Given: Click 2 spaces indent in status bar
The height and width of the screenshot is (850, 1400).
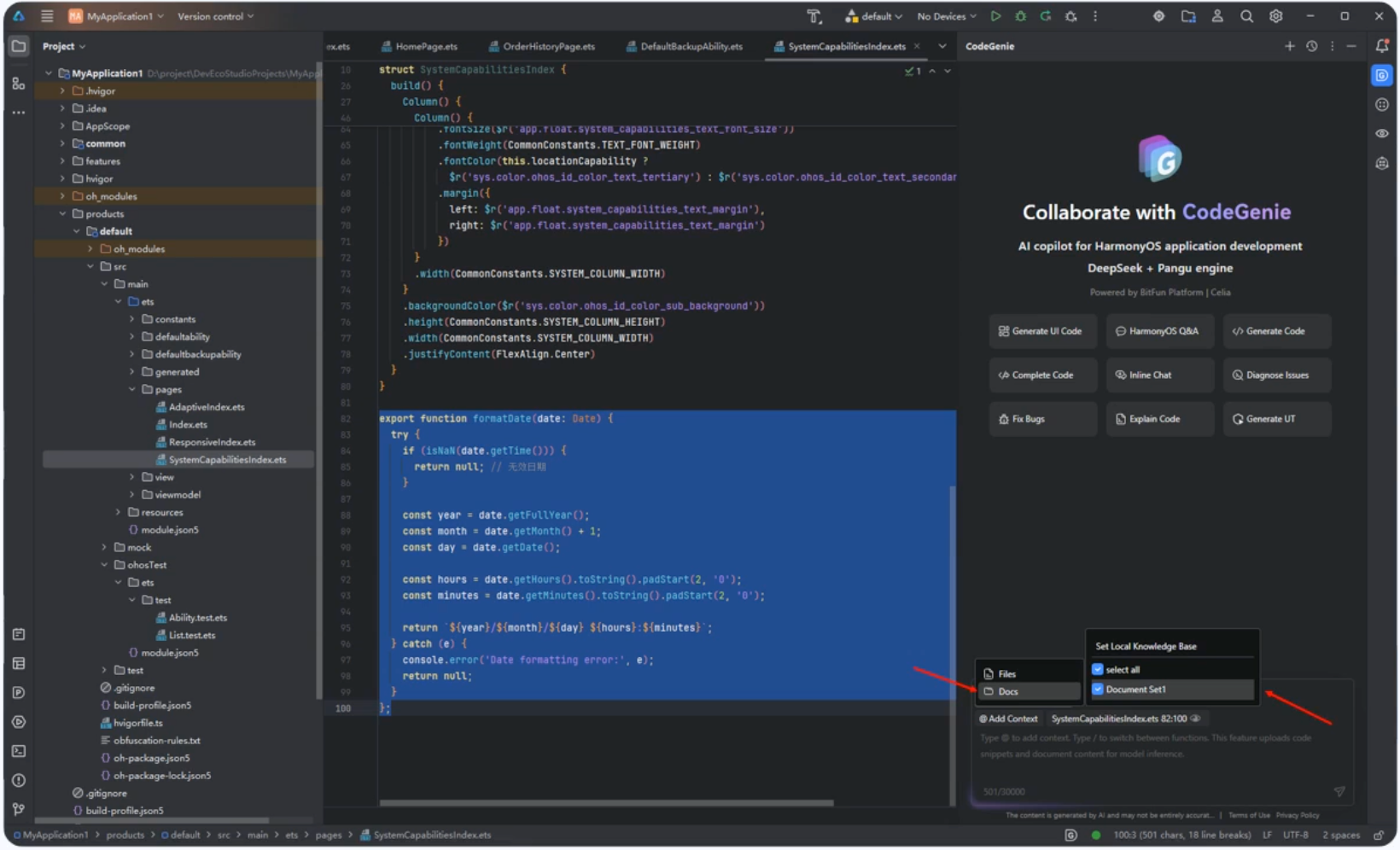Looking at the screenshot, I should [1340, 835].
